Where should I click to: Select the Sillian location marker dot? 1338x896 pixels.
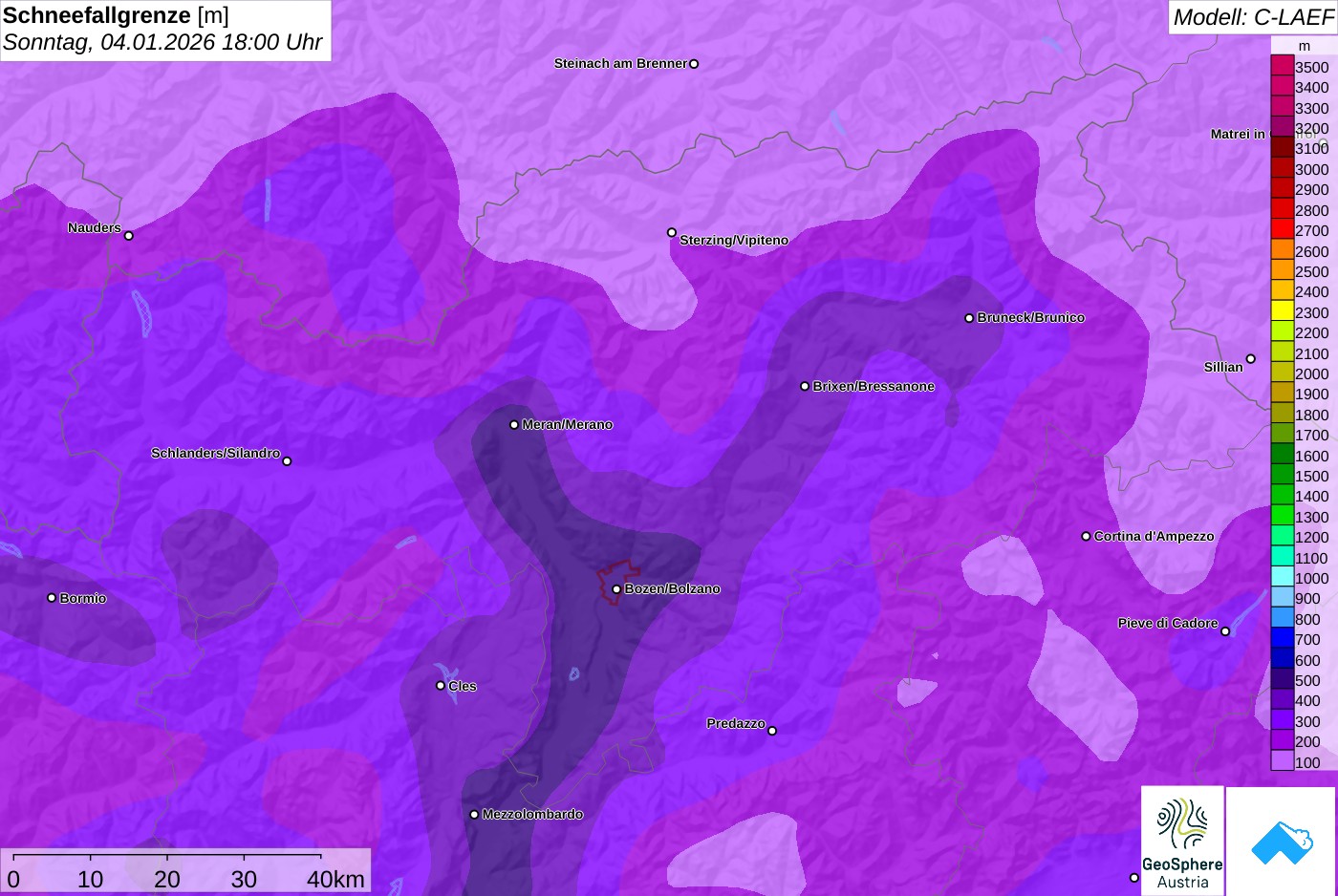click(x=1251, y=359)
